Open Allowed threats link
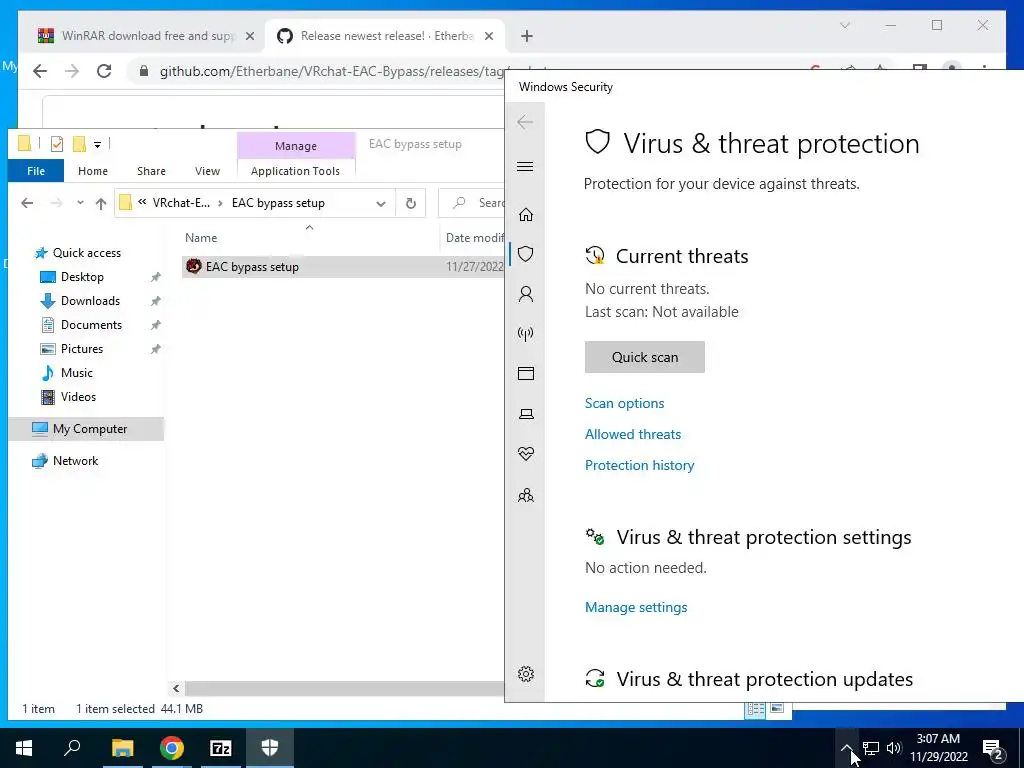The width and height of the screenshot is (1024, 768). (633, 434)
